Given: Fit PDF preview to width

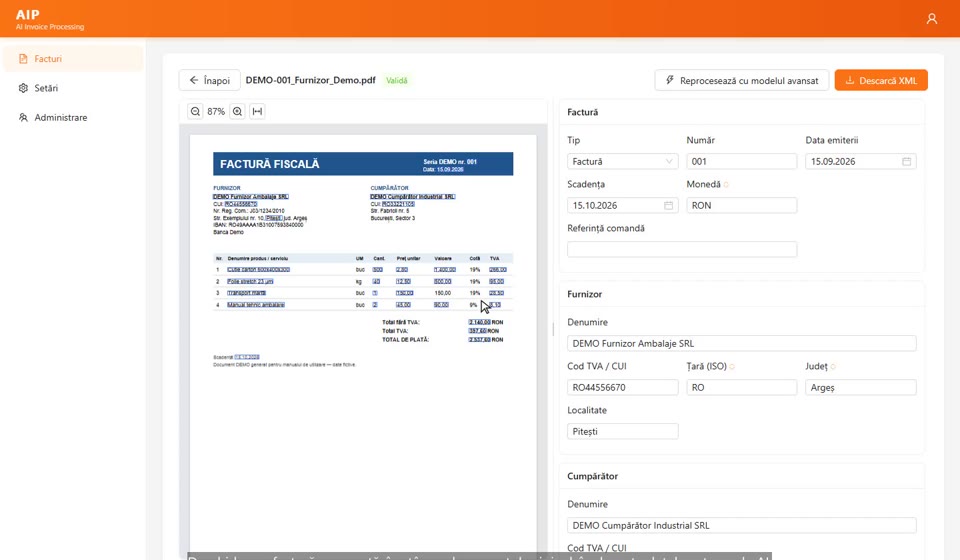Looking at the screenshot, I should (258, 111).
